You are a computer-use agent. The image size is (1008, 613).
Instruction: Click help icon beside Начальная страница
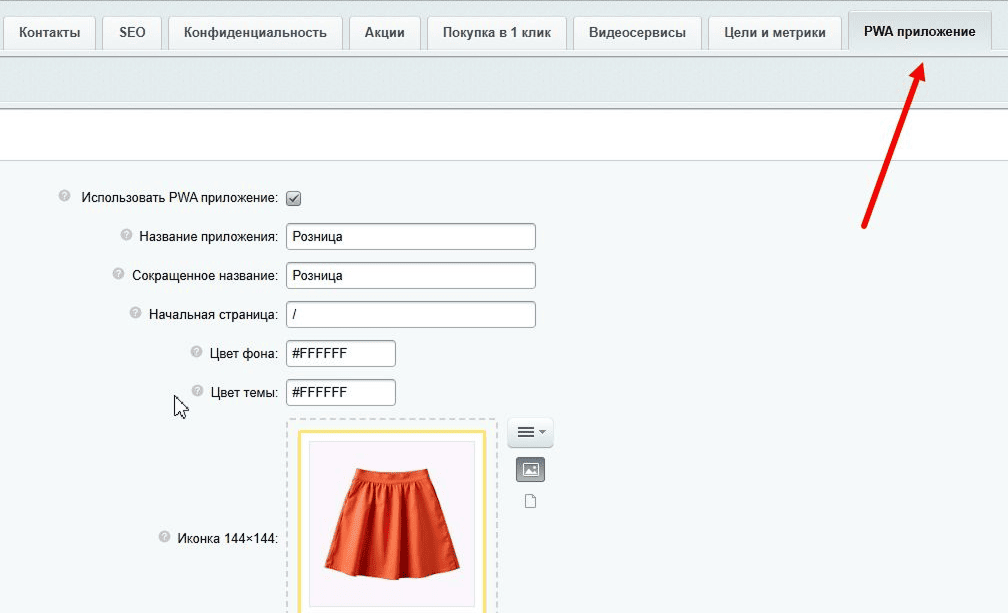(136, 313)
